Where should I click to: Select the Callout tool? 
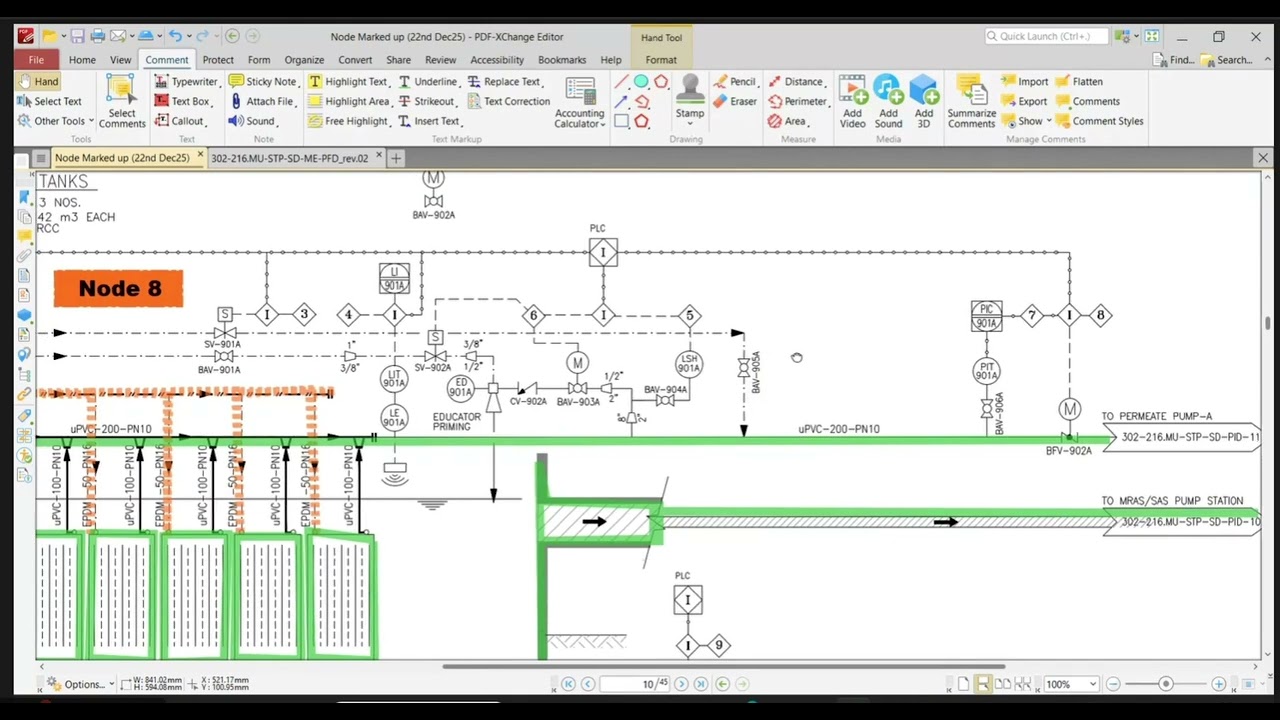(179, 121)
